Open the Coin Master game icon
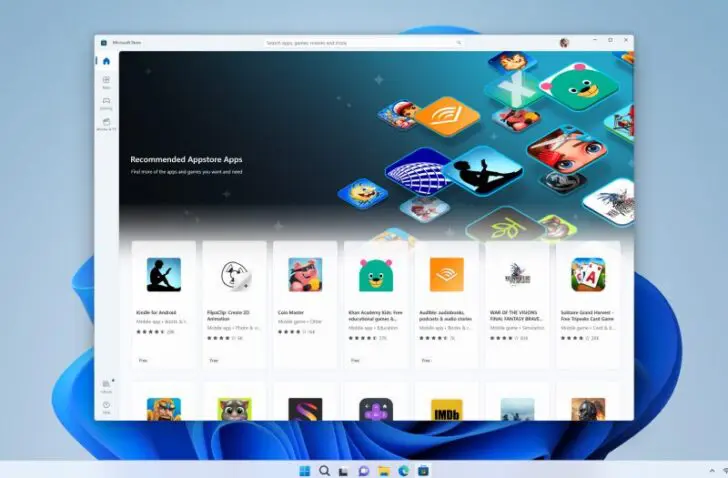The width and height of the screenshot is (728, 478). tap(305, 275)
